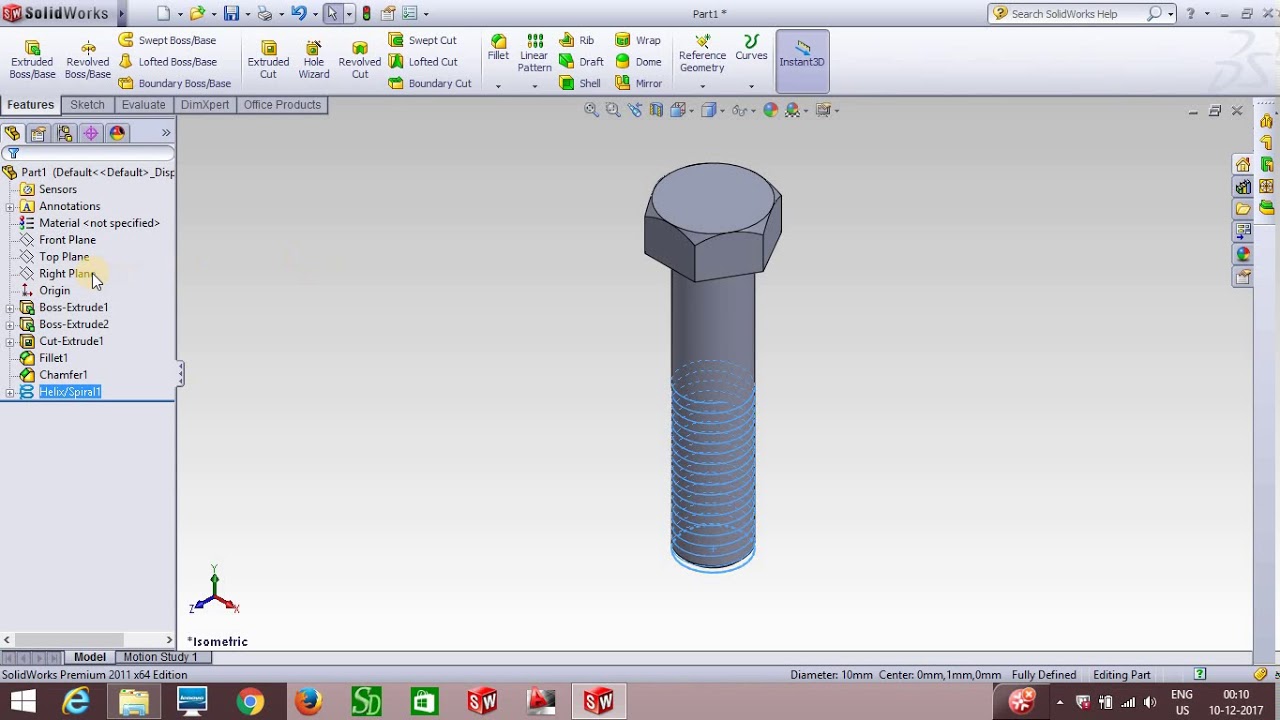Activate the Section View icon
The width and height of the screenshot is (1280, 720).
pyautogui.click(x=656, y=110)
